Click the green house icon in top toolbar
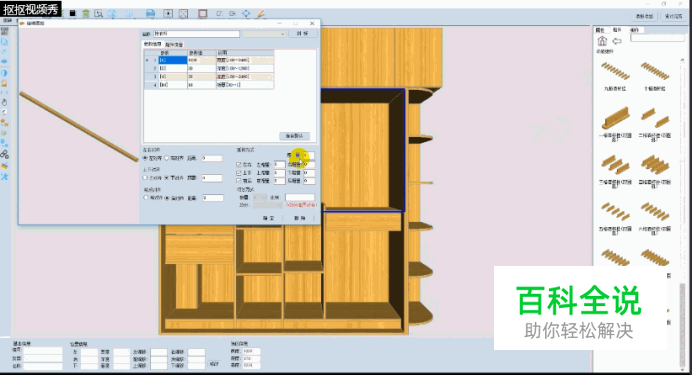The image size is (692, 375). click(x=86, y=14)
